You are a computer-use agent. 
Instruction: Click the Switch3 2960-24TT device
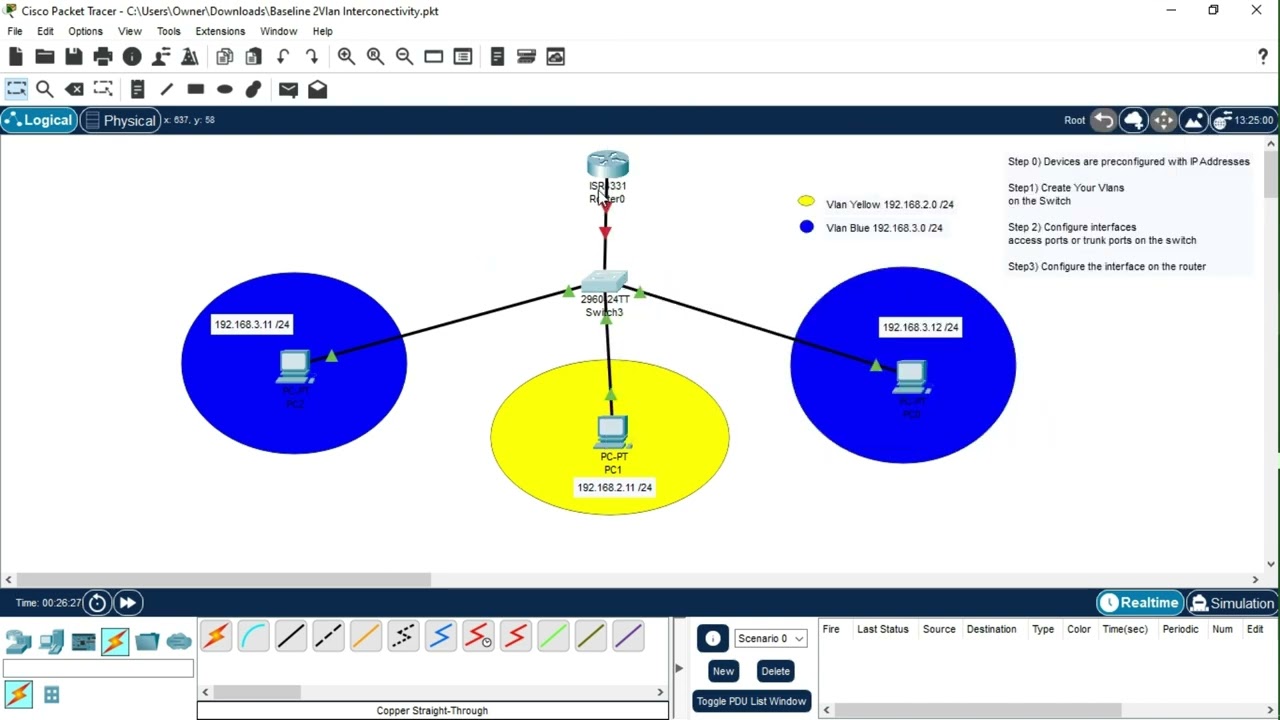point(605,282)
